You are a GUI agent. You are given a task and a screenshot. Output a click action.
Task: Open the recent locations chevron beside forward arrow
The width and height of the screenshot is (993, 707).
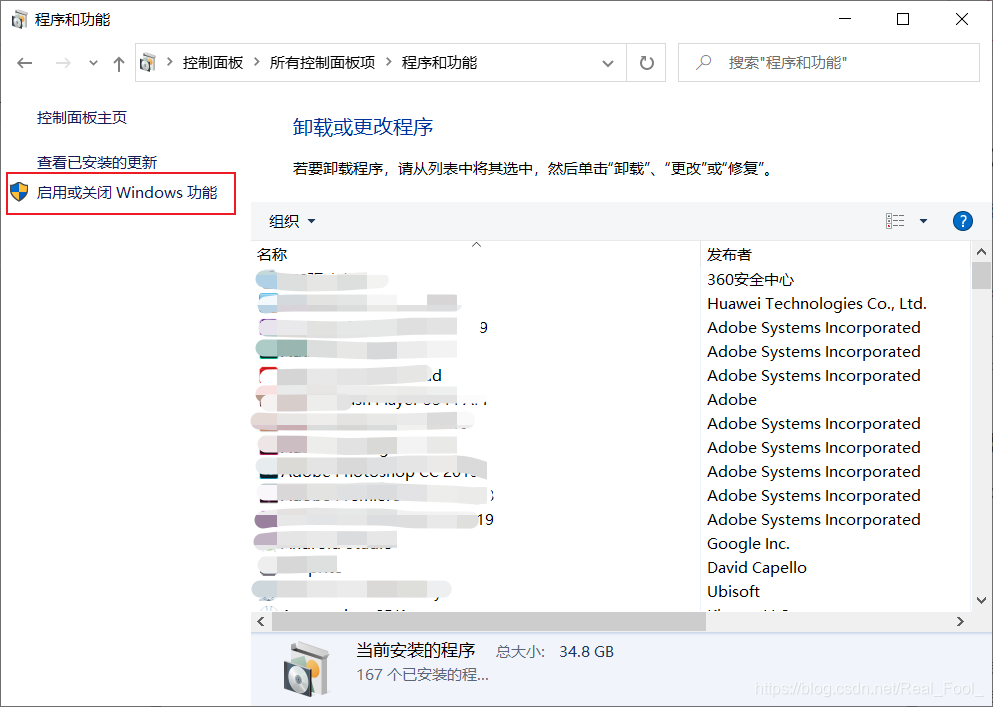click(x=92, y=62)
